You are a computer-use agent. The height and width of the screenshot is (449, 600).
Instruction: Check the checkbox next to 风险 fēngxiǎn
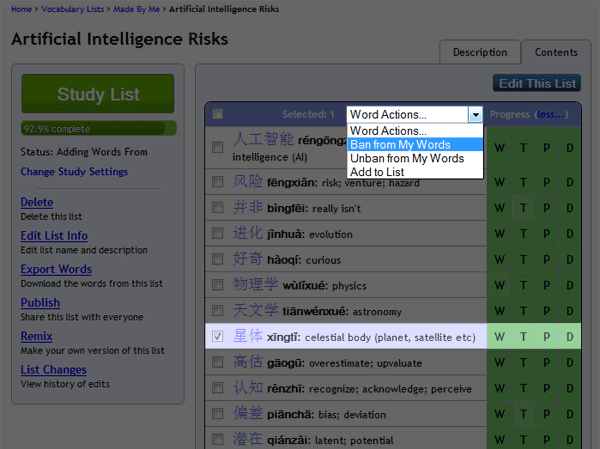click(x=218, y=181)
